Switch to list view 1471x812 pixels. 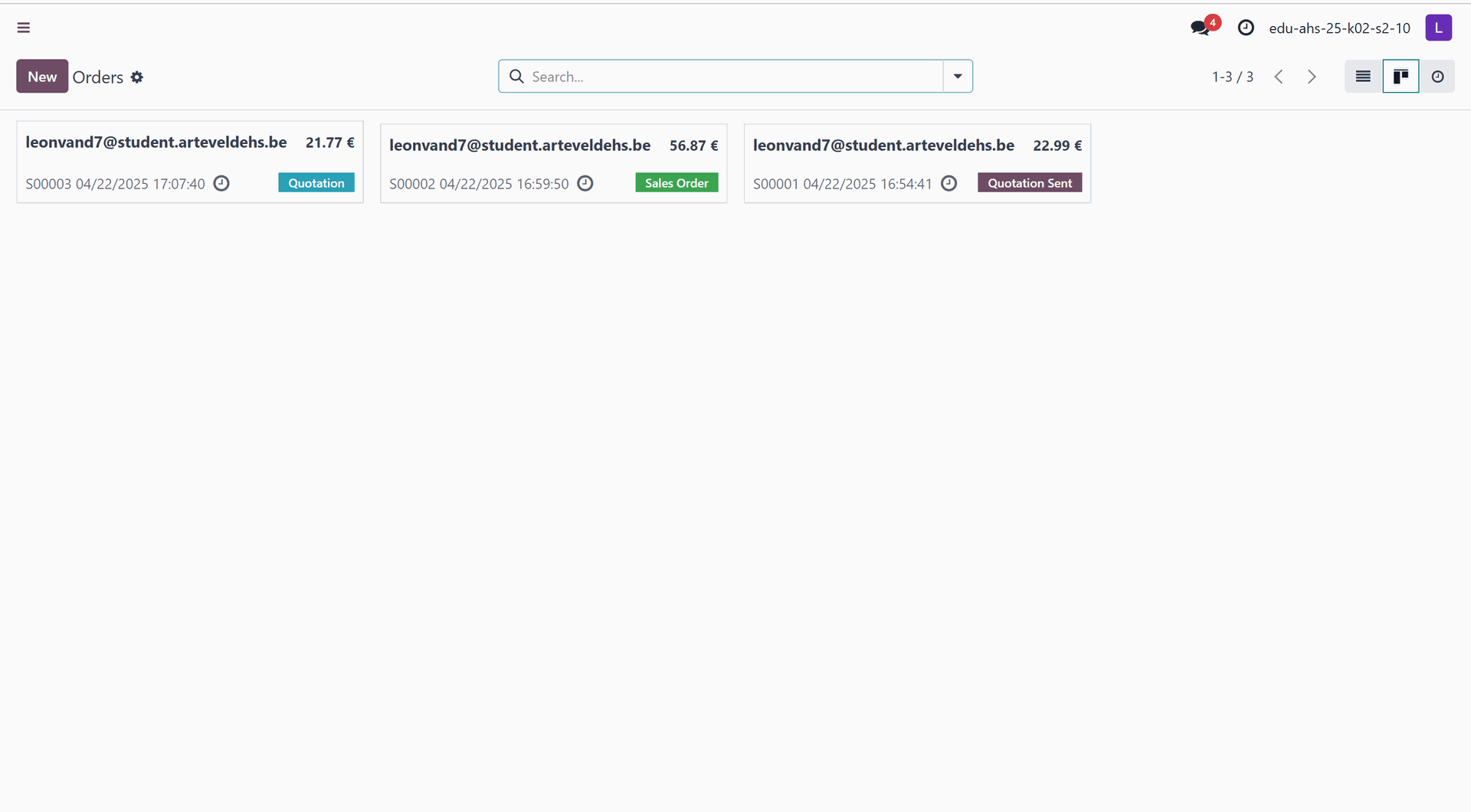tap(1363, 77)
